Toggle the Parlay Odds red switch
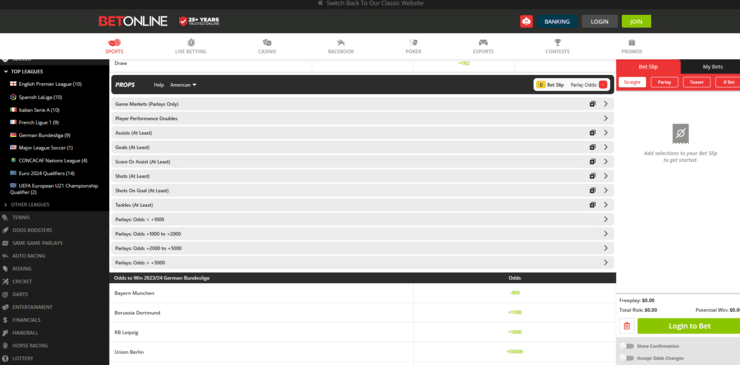The width and height of the screenshot is (740, 365). [x=603, y=85]
